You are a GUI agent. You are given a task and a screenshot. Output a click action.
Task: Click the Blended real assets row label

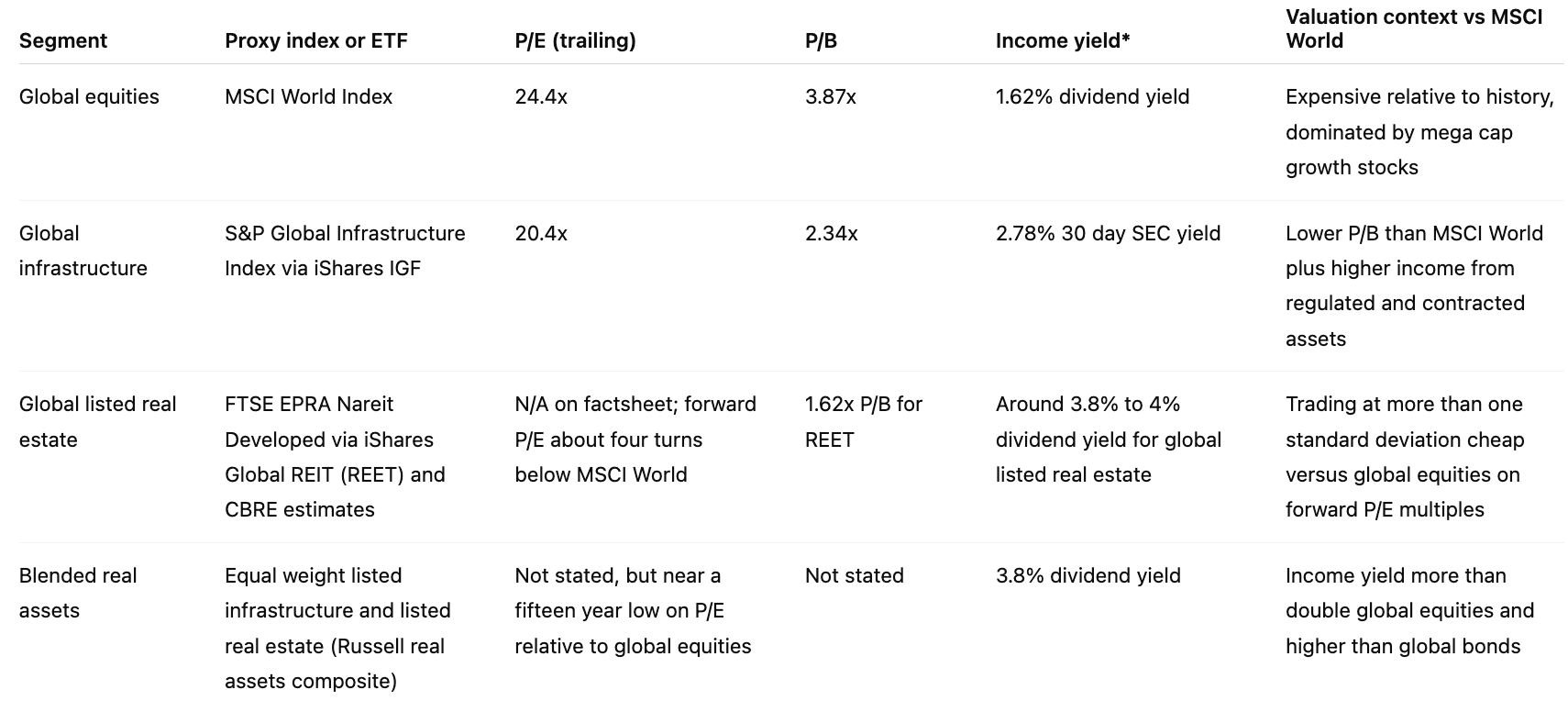pyautogui.click(x=78, y=593)
